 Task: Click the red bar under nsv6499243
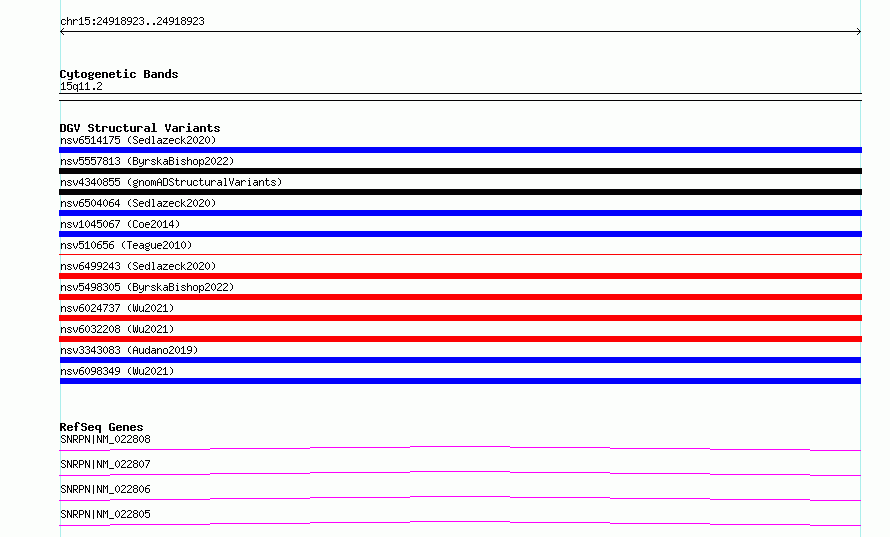tap(460, 276)
